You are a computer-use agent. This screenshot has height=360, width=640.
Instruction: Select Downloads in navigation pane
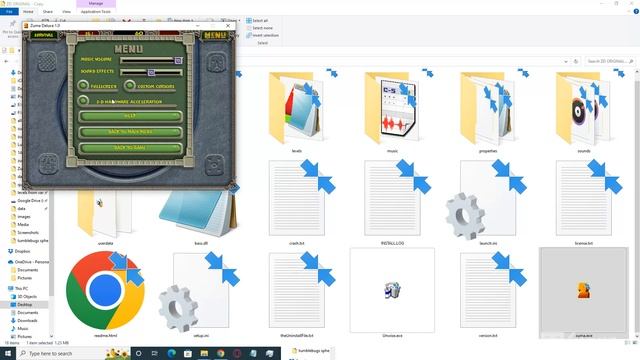[x=24, y=320]
